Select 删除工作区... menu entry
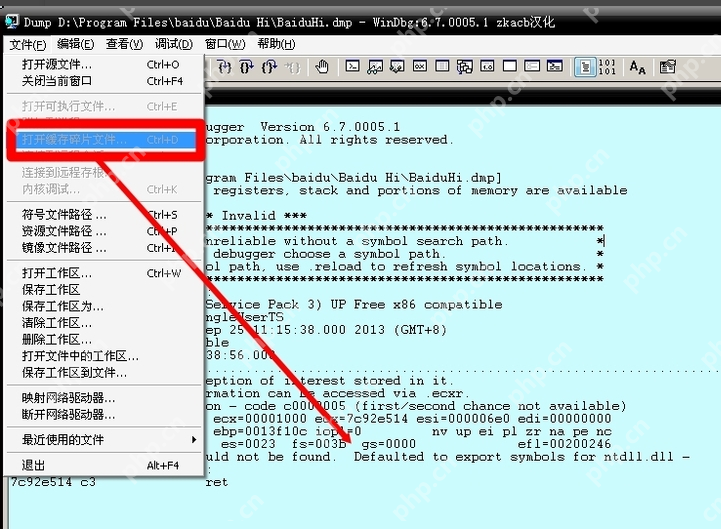Viewport: 721px width, 529px height. coord(104,339)
